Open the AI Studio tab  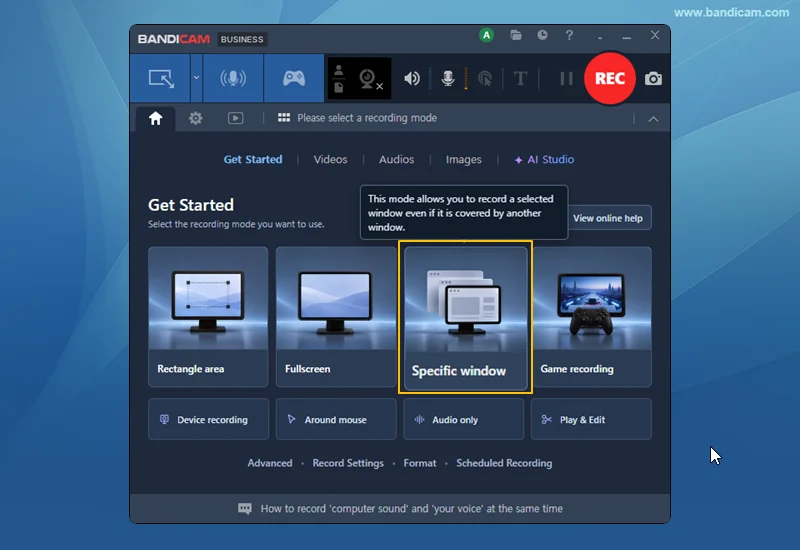pyautogui.click(x=544, y=159)
